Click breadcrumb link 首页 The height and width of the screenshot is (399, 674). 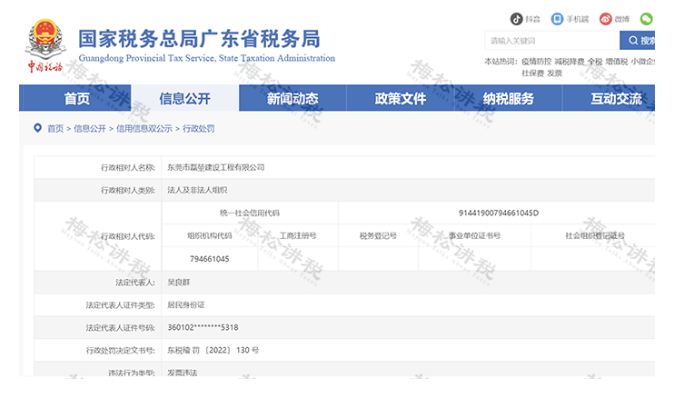pyautogui.click(x=55, y=129)
